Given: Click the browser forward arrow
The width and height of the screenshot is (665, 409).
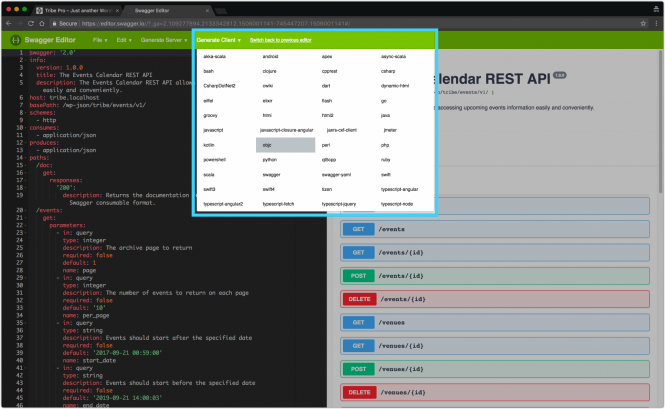Looking at the screenshot, I should pyautogui.click(x=20, y=20).
